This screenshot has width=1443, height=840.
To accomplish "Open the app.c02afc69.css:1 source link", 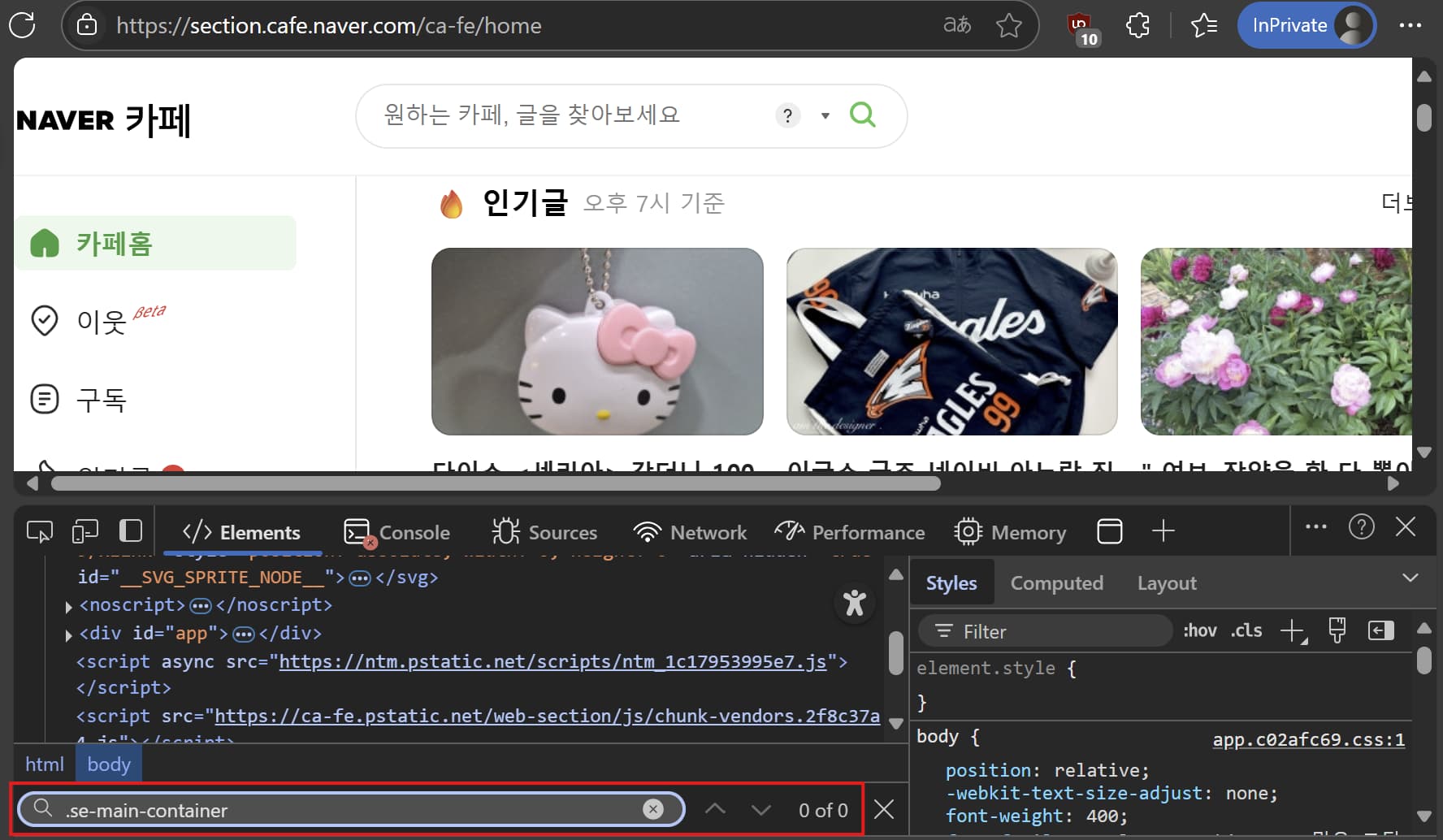I will pyautogui.click(x=1308, y=739).
